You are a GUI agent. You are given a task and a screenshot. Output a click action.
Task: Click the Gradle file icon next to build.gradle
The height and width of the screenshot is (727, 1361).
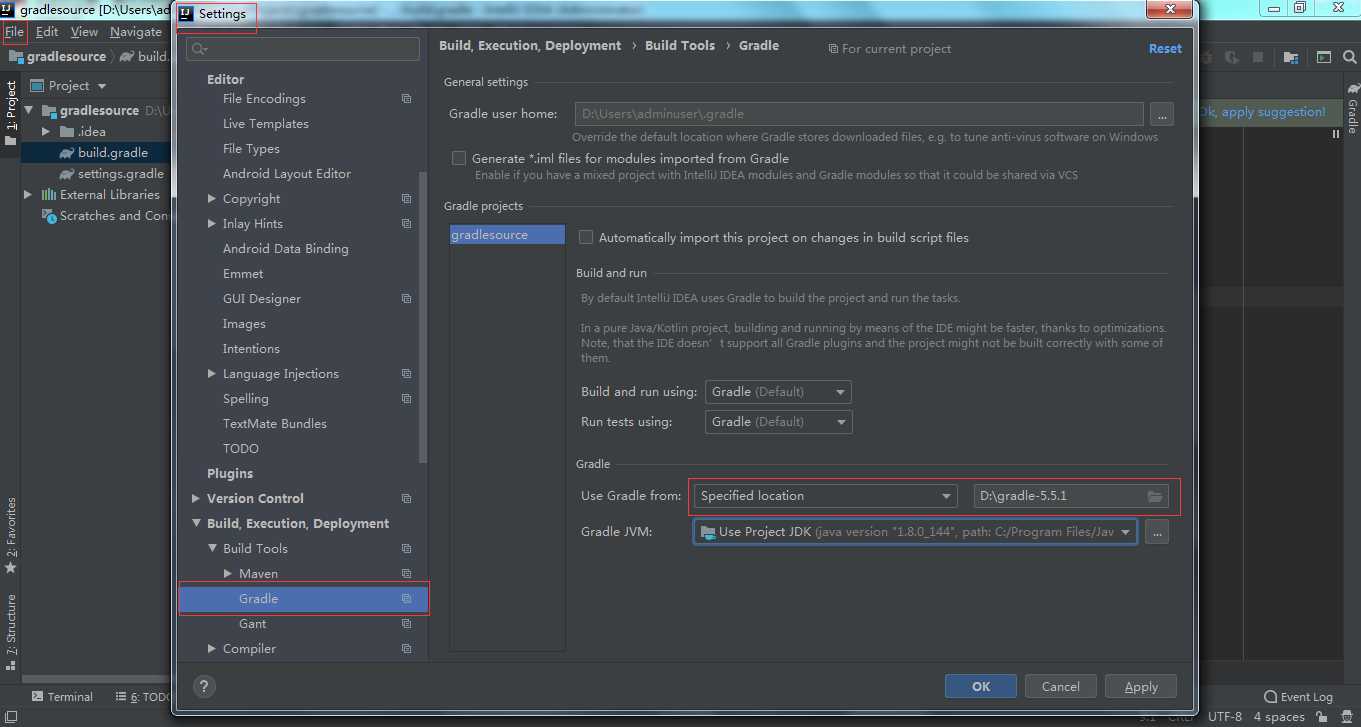click(66, 153)
